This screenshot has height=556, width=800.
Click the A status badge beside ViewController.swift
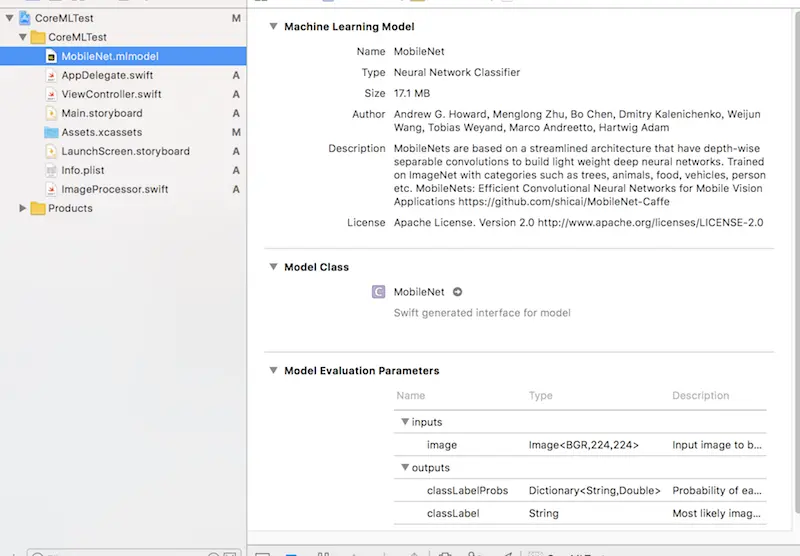click(236, 94)
